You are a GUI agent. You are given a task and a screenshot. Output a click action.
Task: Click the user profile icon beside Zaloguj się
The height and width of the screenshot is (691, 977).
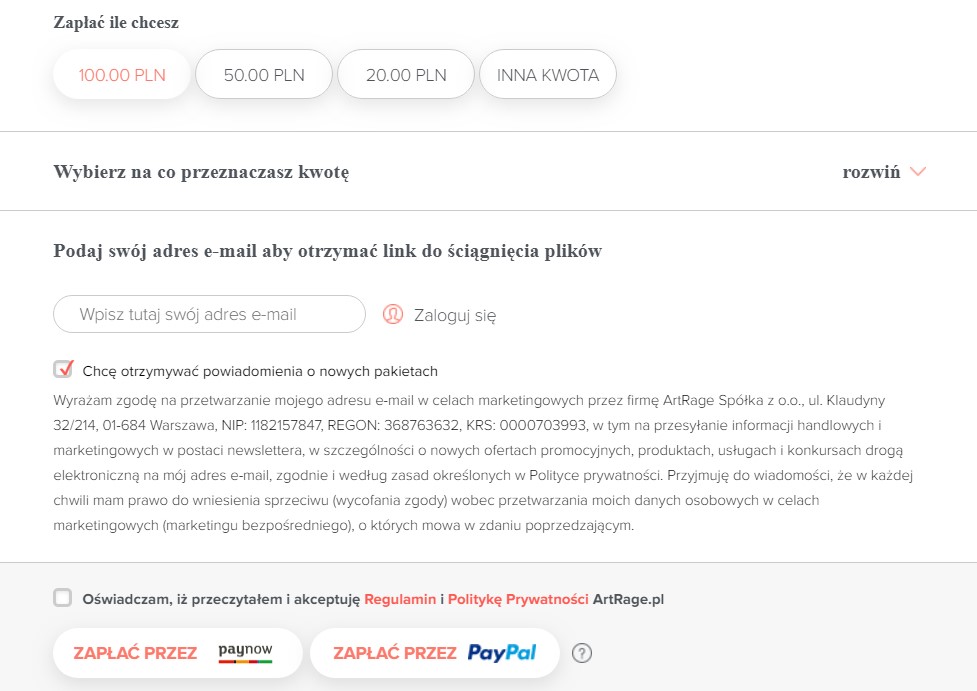393,314
